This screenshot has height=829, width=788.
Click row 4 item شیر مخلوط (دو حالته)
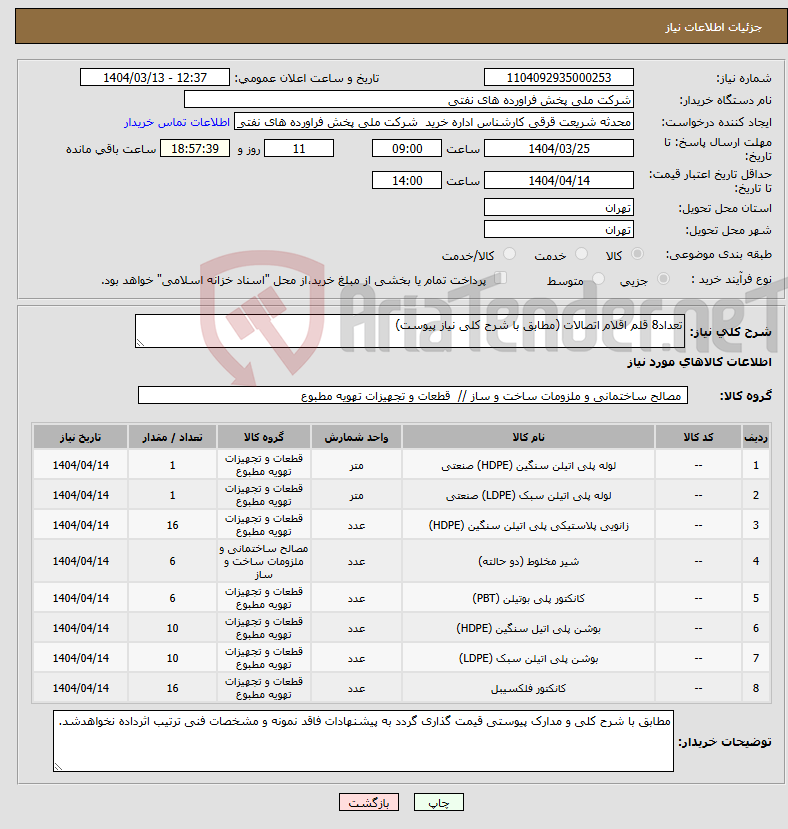[528, 561]
